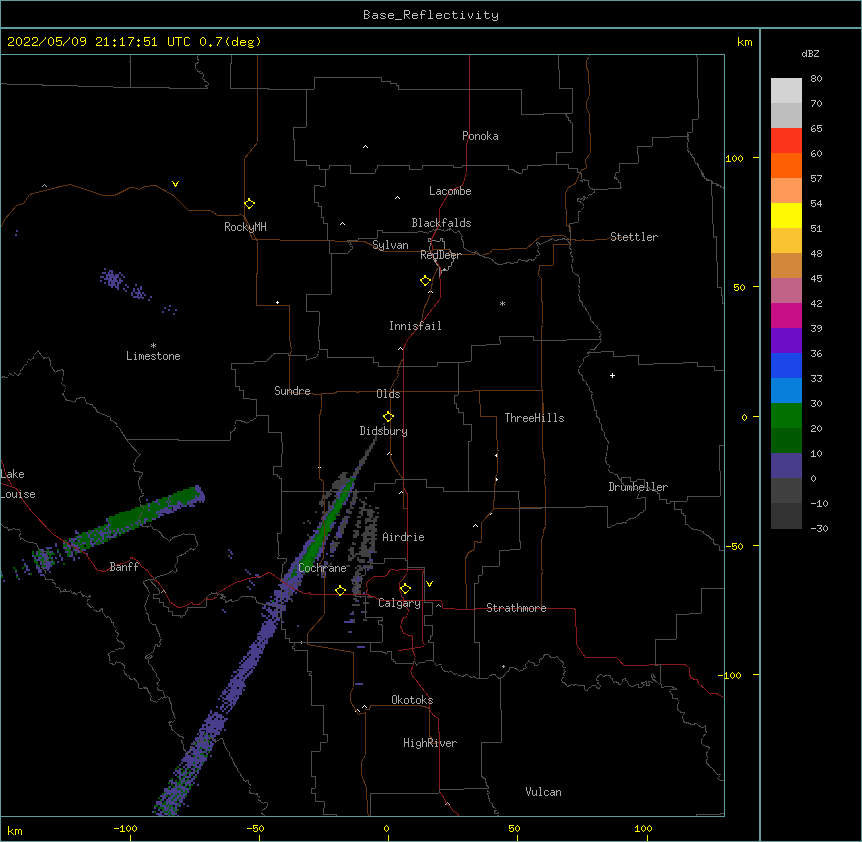
Task: Select the white asterisk above Limestone label
Action: pos(153,346)
